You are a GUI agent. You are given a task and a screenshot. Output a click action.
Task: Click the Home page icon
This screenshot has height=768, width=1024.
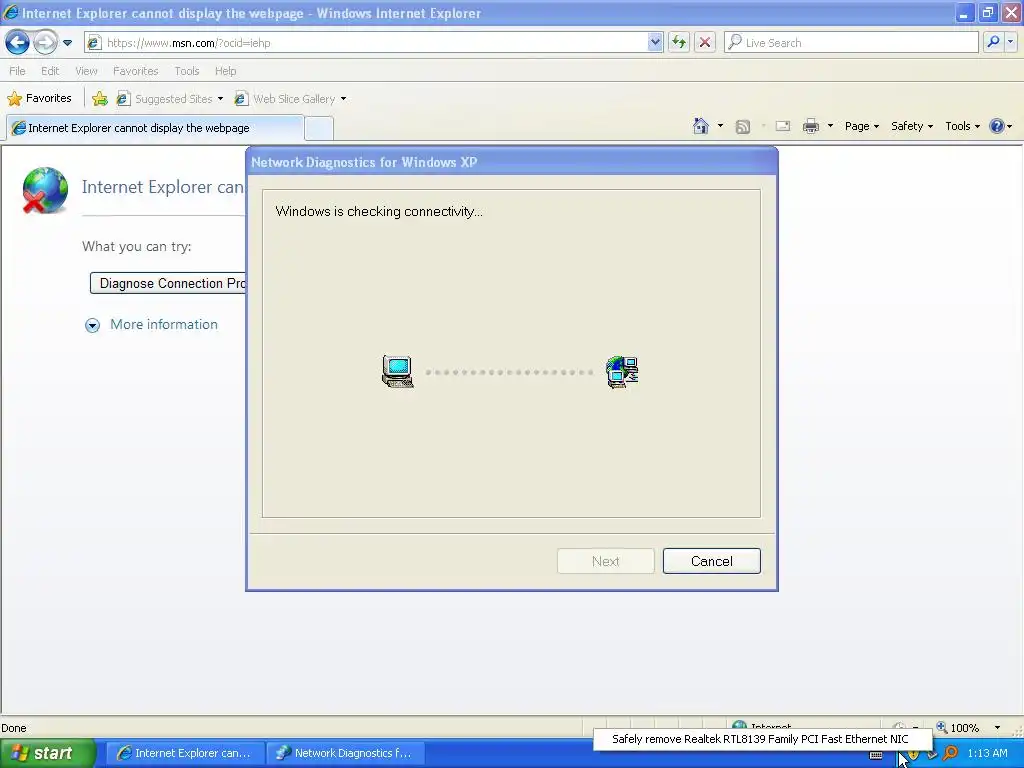[x=701, y=126]
